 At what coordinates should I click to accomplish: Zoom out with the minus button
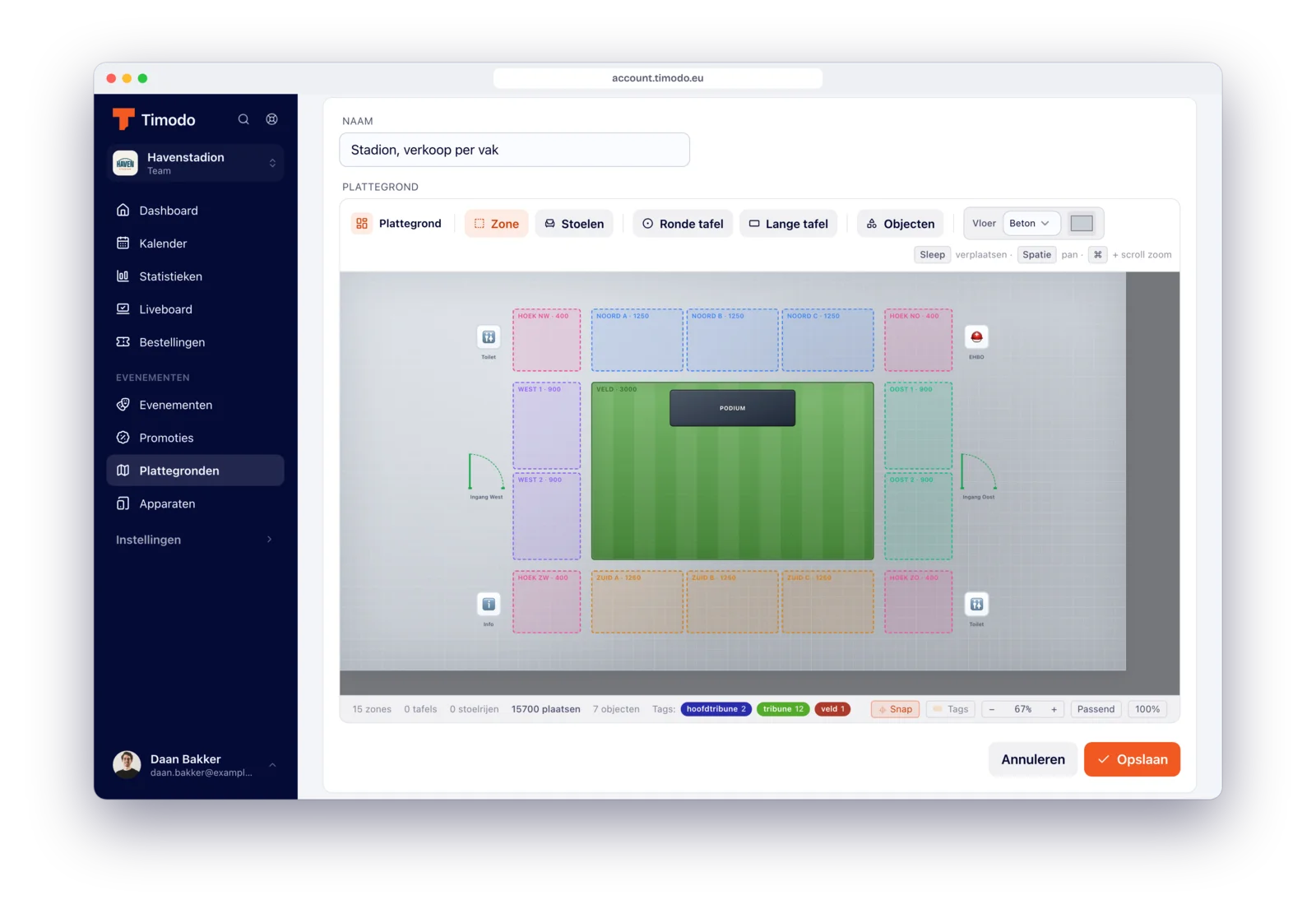(x=992, y=709)
